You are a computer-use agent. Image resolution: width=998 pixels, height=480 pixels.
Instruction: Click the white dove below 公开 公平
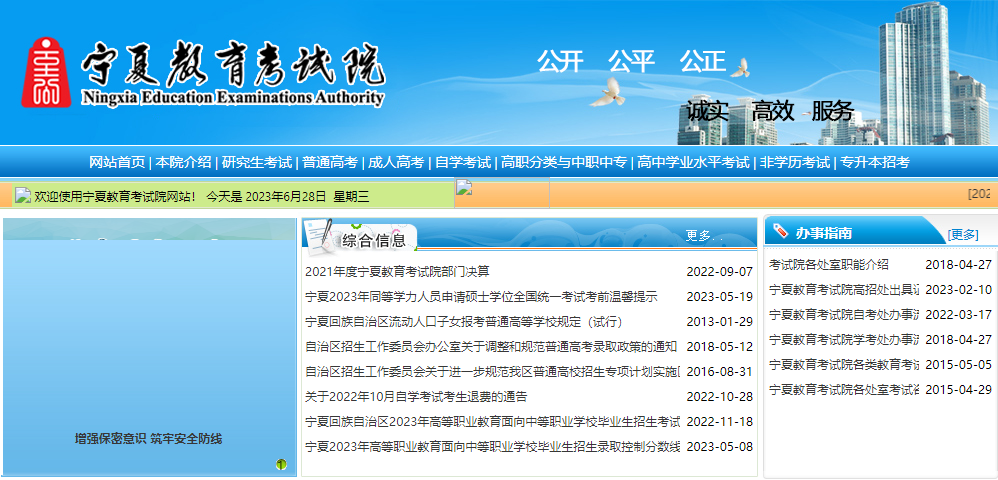click(x=607, y=93)
